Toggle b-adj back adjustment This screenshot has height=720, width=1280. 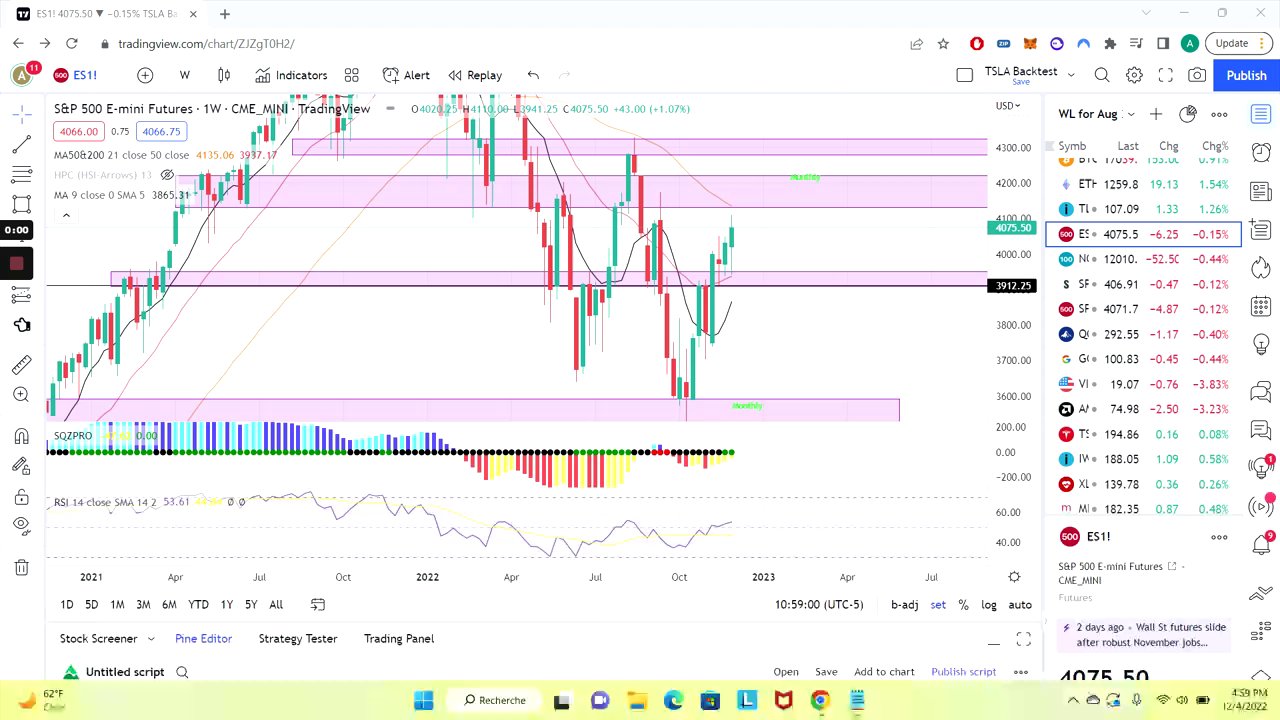click(904, 604)
